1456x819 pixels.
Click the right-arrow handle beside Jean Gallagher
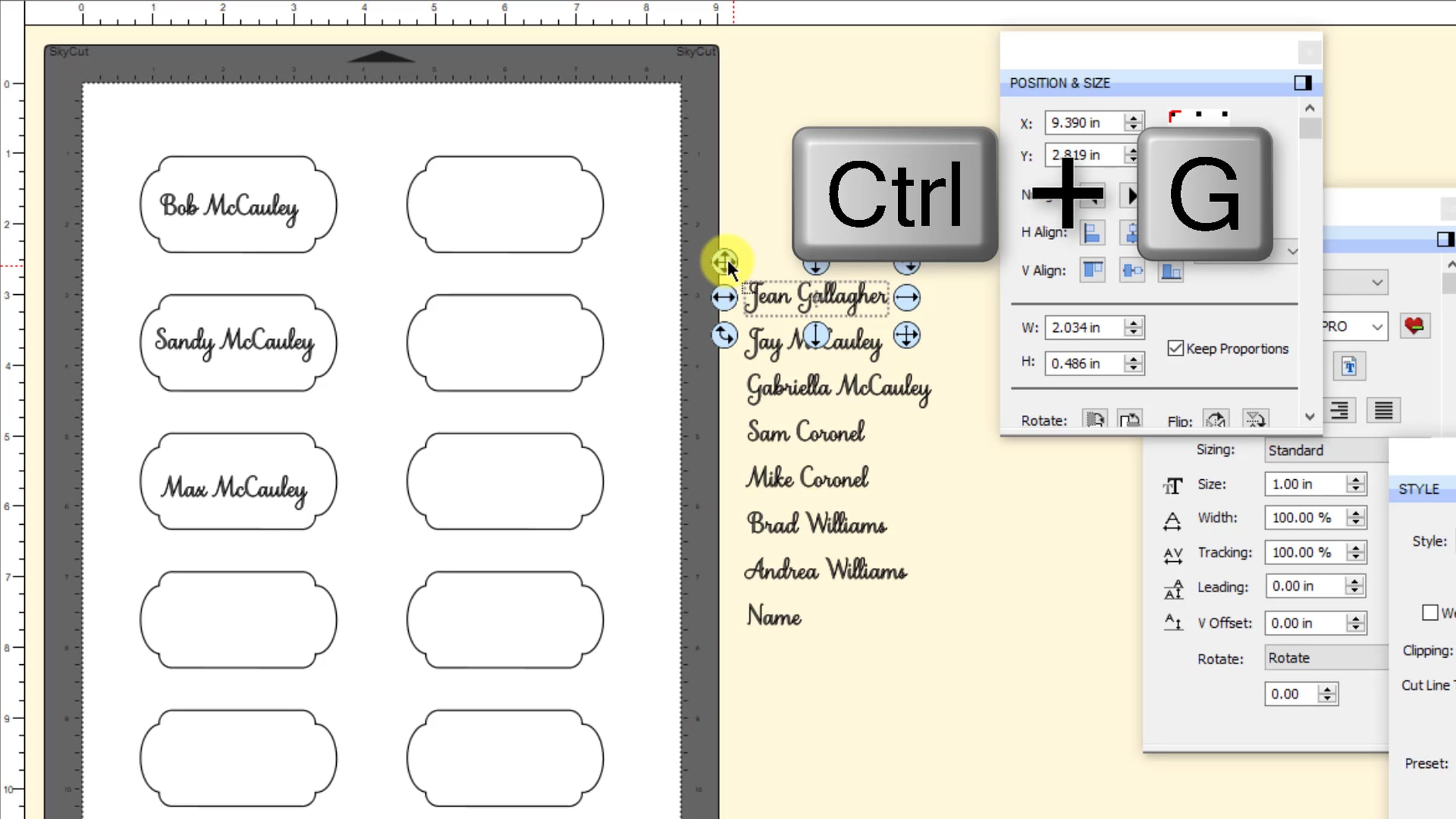pyautogui.click(x=907, y=298)
